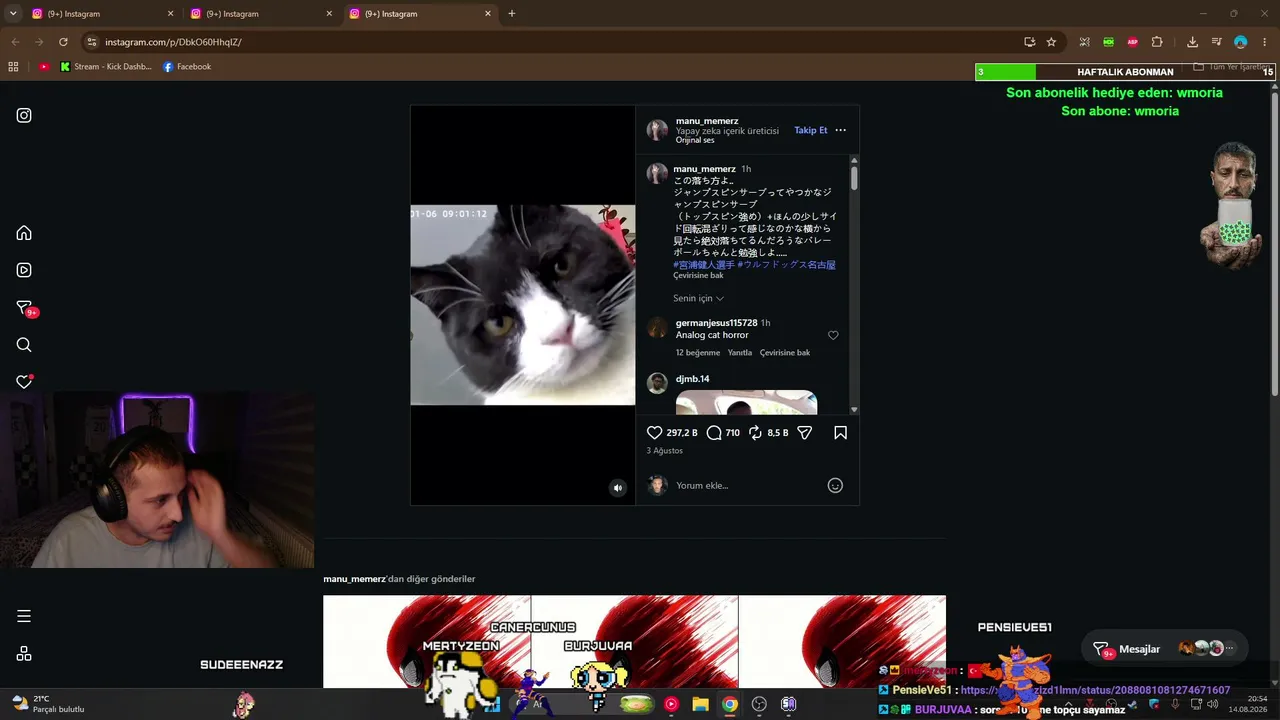This screenshot has width=1280, height=720.
Task: Open the first thumbnail under manu_memerz's other posts
Action: 426,642
